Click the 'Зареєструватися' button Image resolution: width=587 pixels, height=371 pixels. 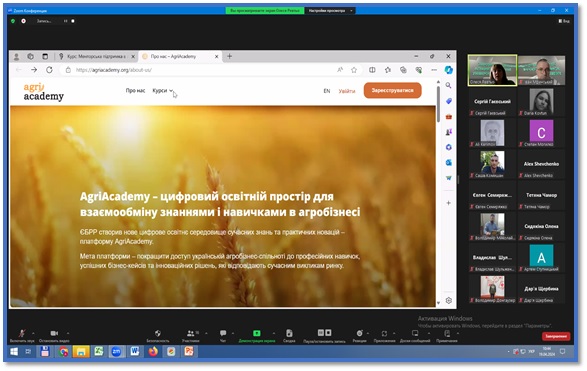tap(392, 91)
